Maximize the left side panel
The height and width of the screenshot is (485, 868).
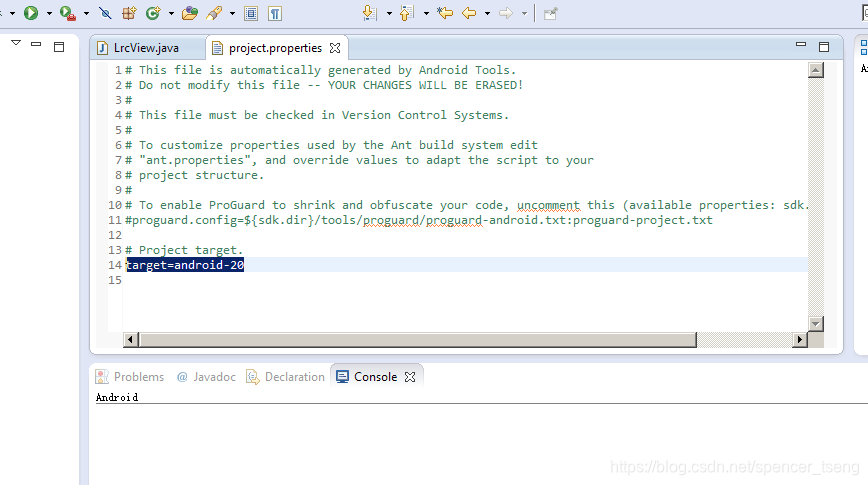click(59, 47)
